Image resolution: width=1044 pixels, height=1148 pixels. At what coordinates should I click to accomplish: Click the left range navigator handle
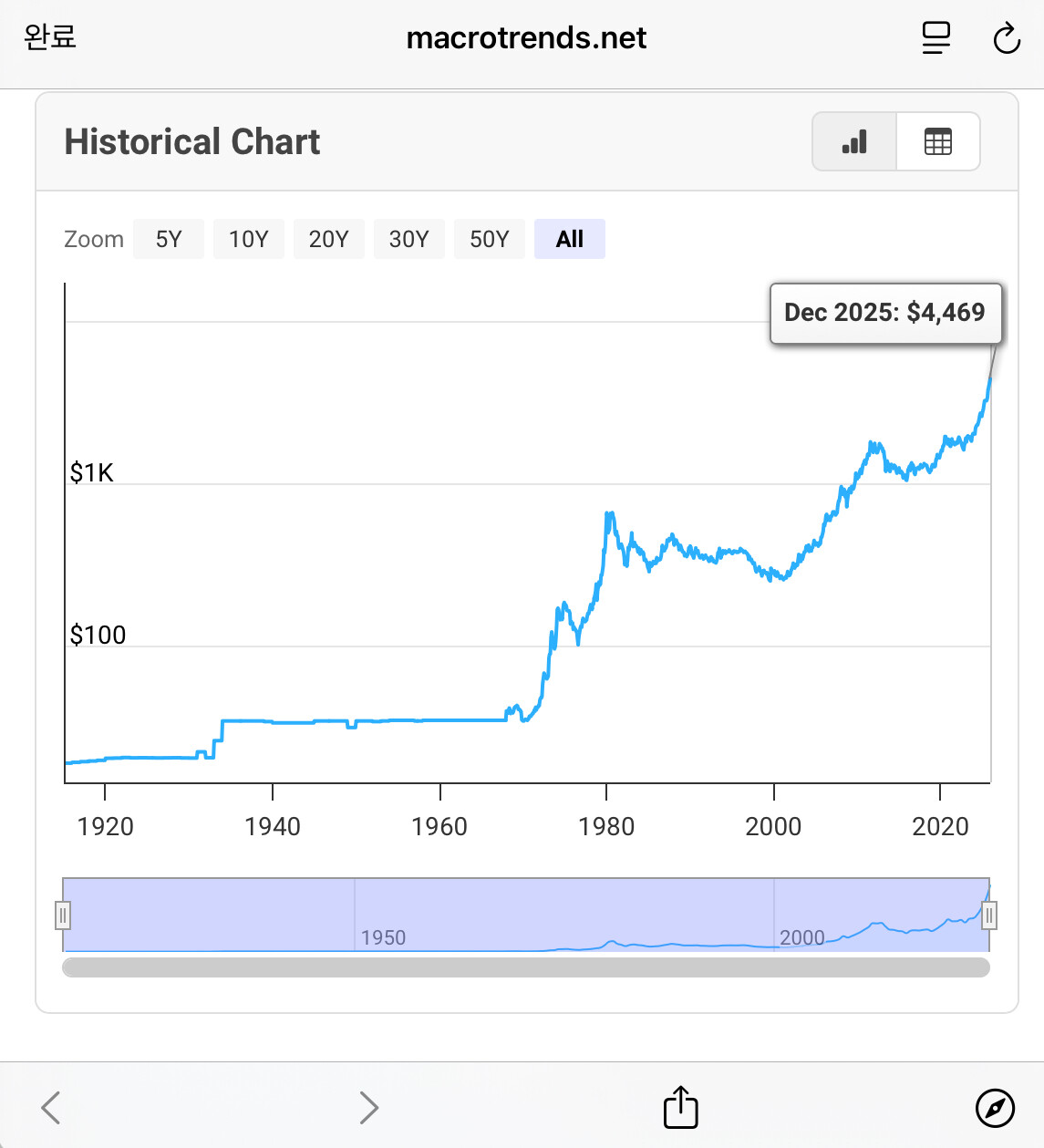click(x=63, y=915)
